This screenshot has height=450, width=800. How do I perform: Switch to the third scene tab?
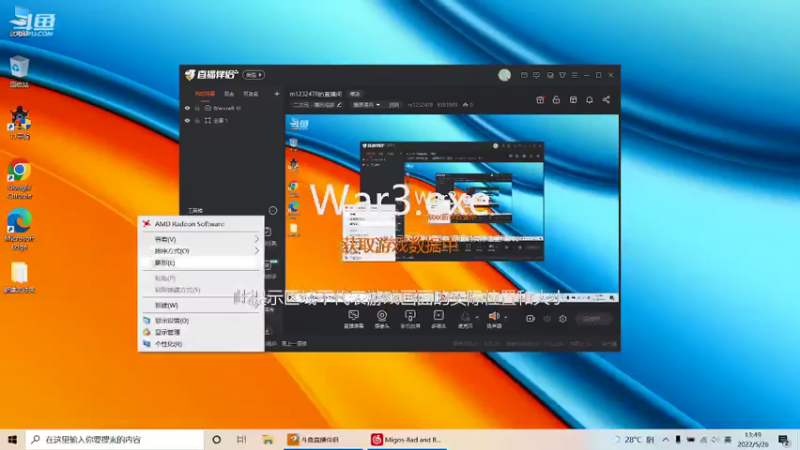pos(251,94)
